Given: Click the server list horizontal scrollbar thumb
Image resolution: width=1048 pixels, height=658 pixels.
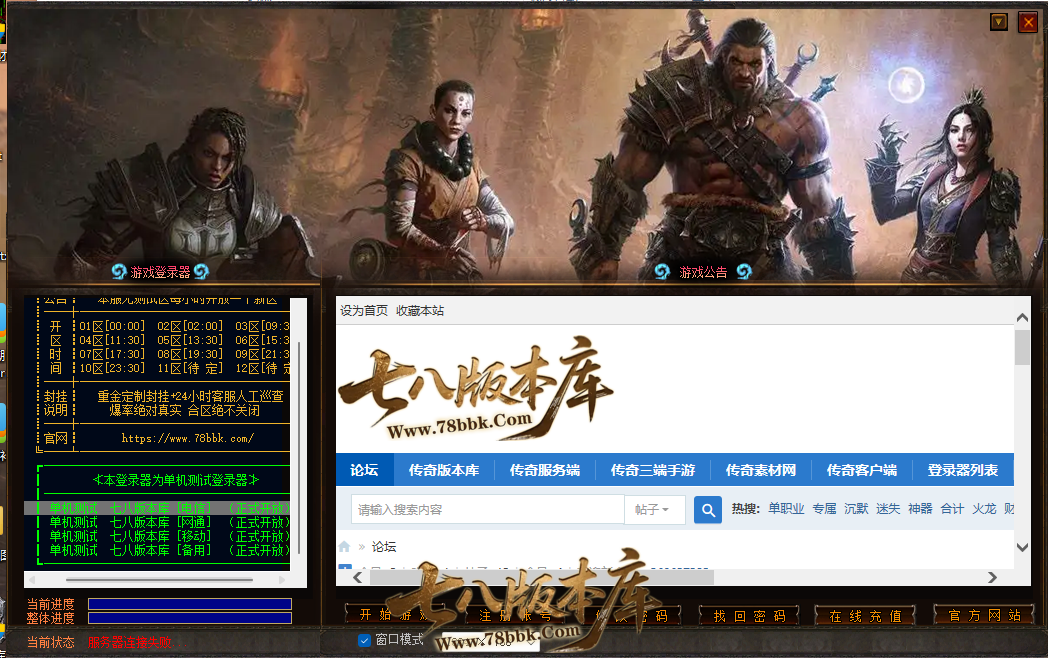Looking at the screenshot, I should (159, 580).
